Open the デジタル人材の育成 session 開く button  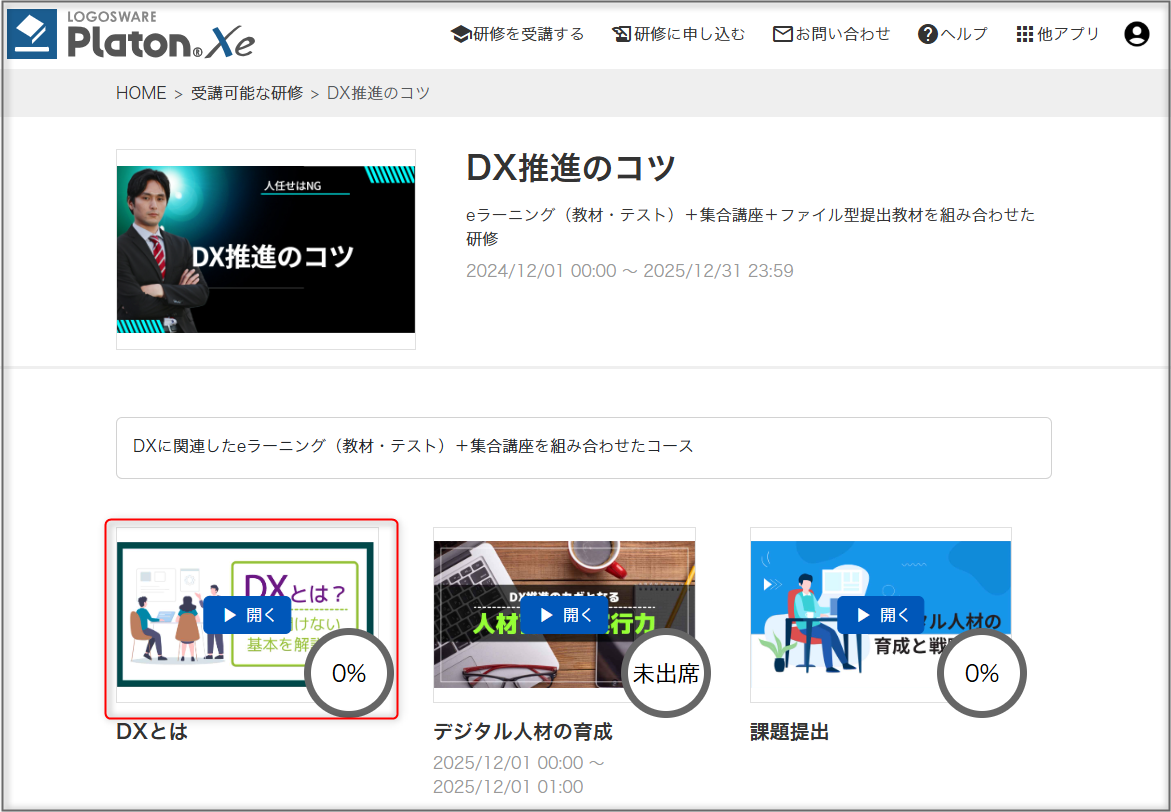tap(565, 615)
